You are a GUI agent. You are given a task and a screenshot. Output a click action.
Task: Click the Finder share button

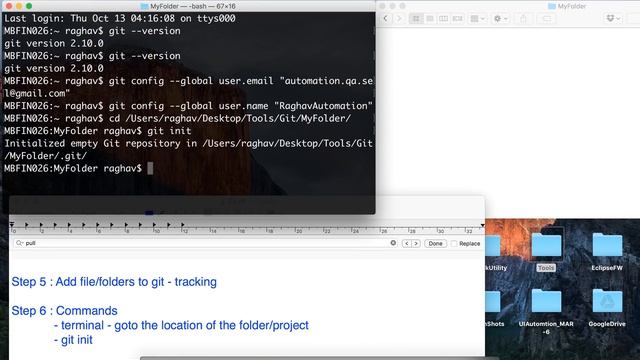point(523,18)
